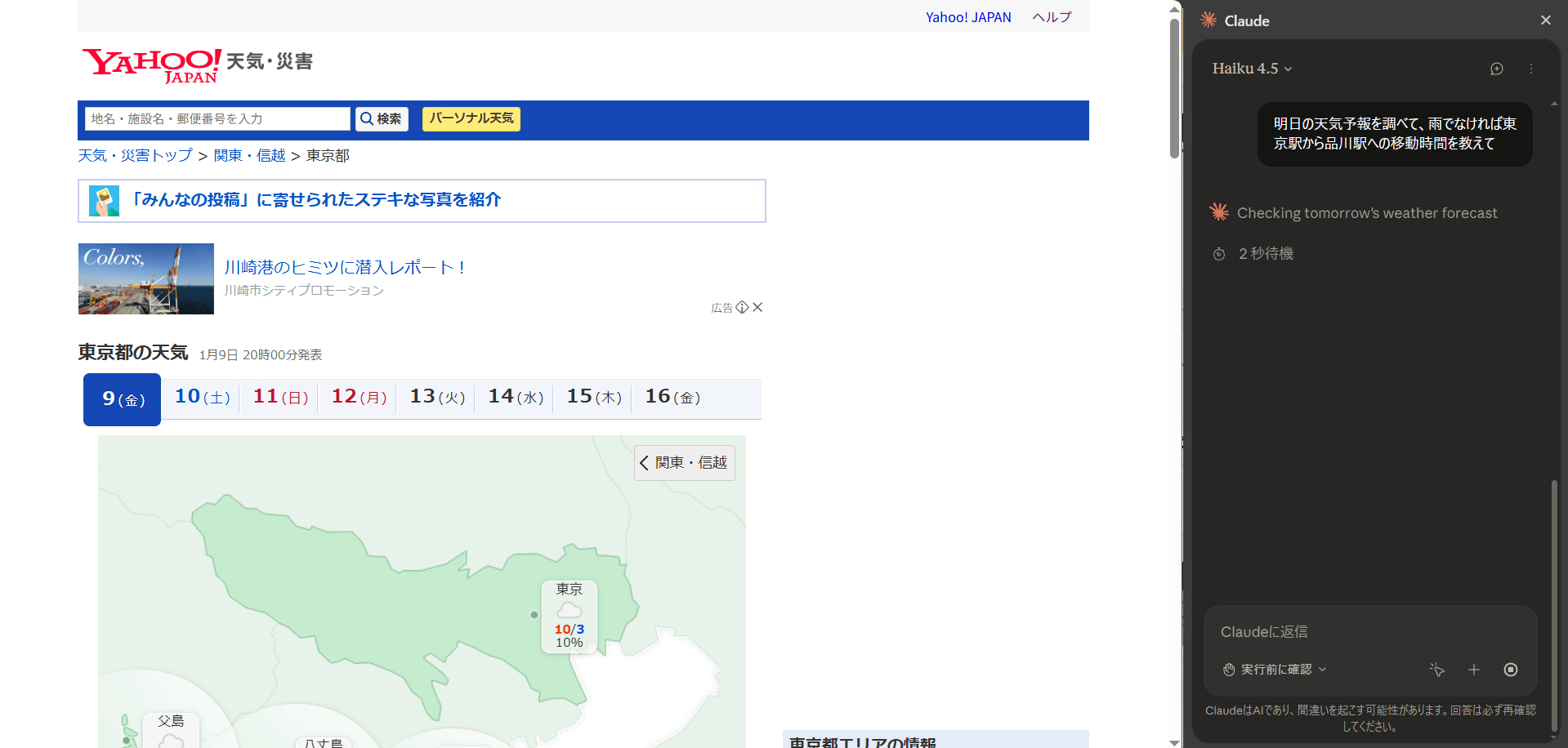Go back to 関東・信越 map region
This screenshot has width=1568, height=748.
(684, 463)
